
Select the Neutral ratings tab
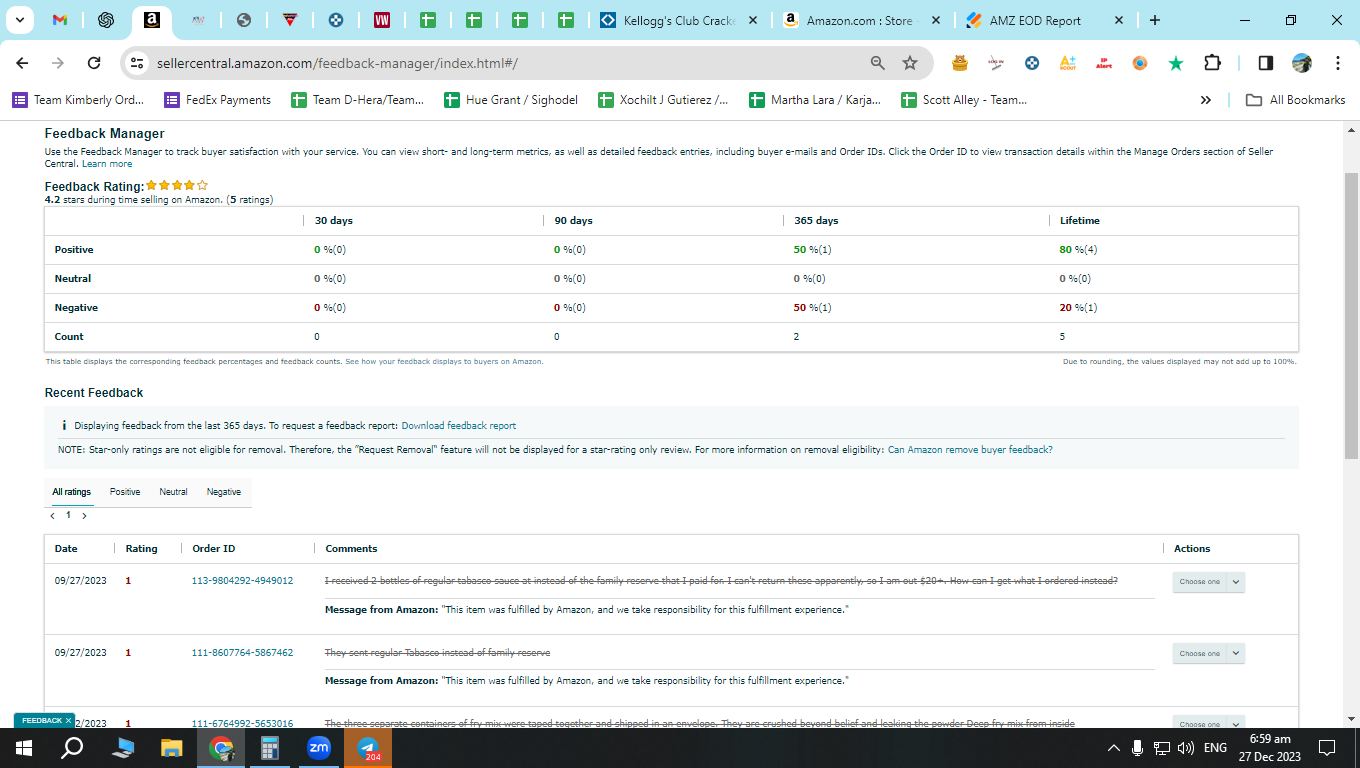[173, 492]
